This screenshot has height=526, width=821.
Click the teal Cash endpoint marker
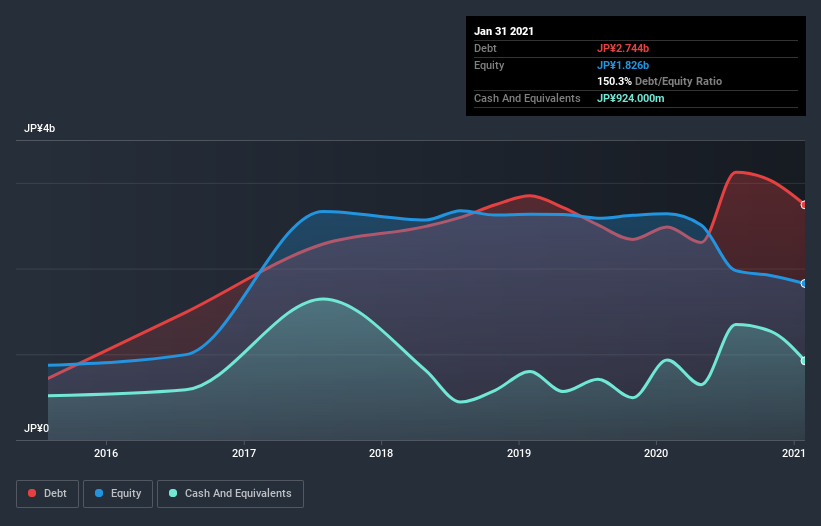click(x=804, y=361)
